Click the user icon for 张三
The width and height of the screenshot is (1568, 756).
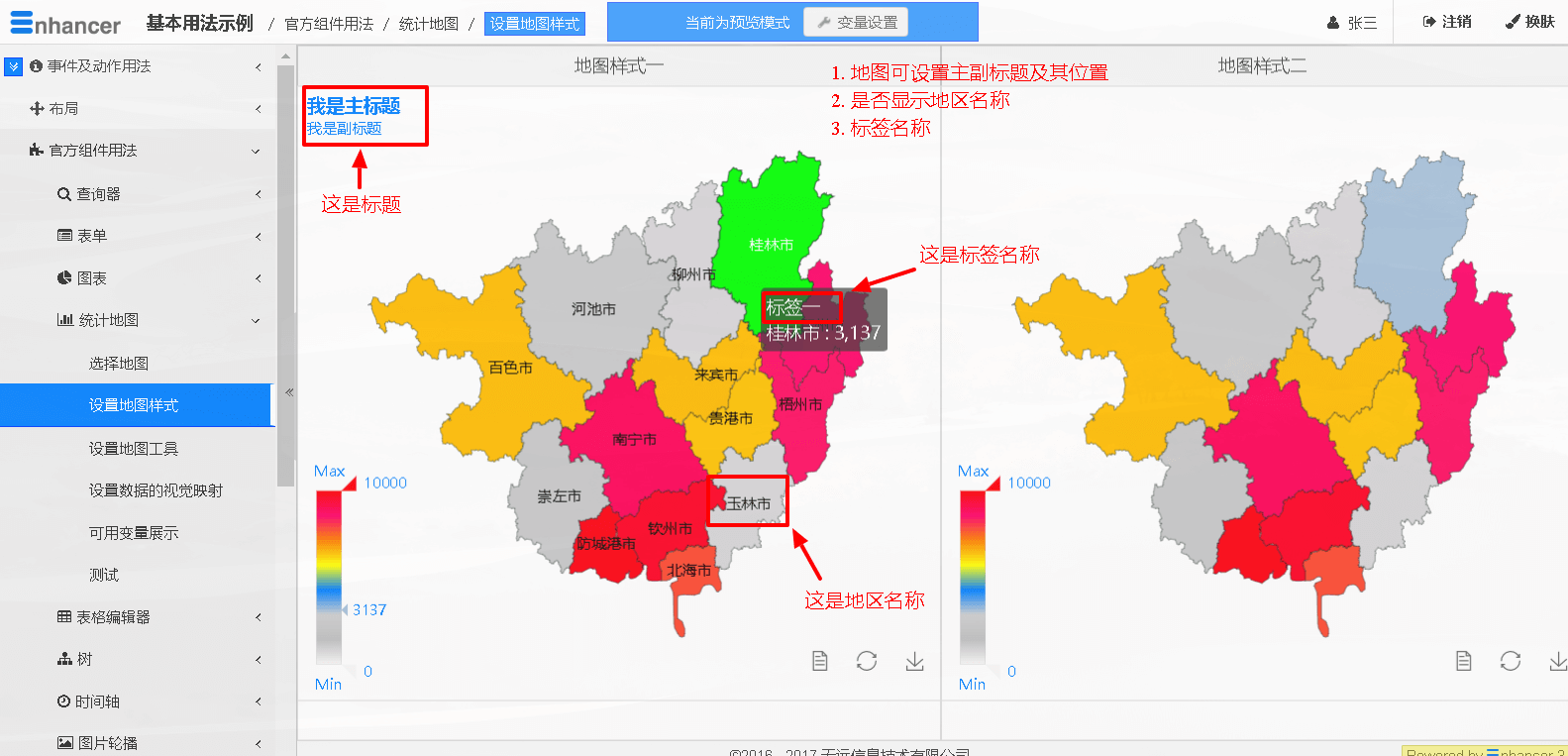[1333, 23]
